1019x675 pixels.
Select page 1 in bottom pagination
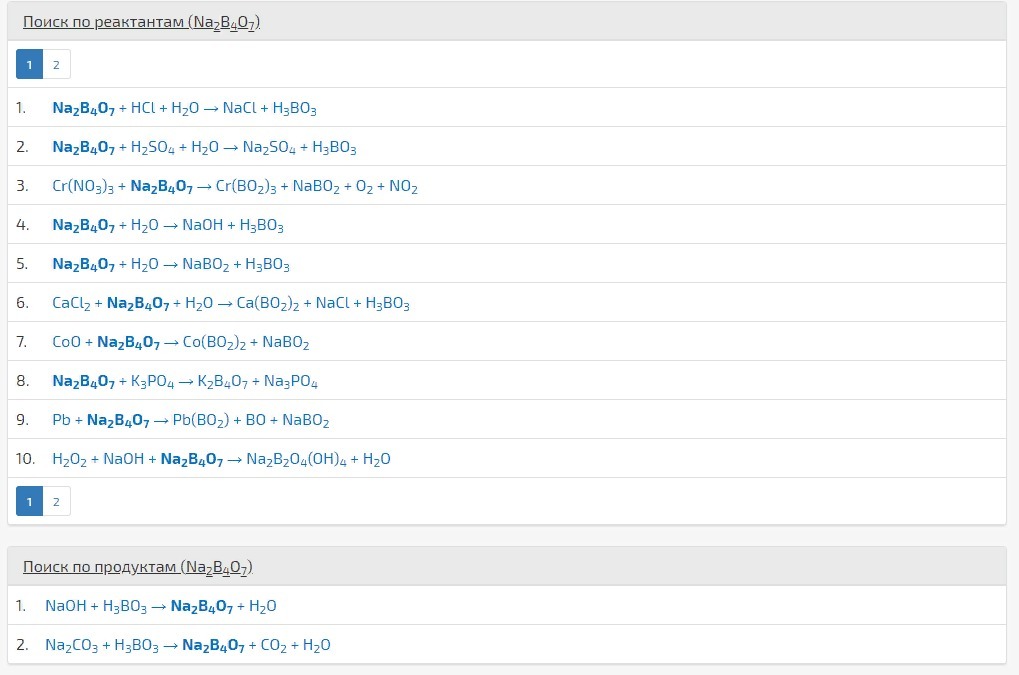[x=30, y=502]
